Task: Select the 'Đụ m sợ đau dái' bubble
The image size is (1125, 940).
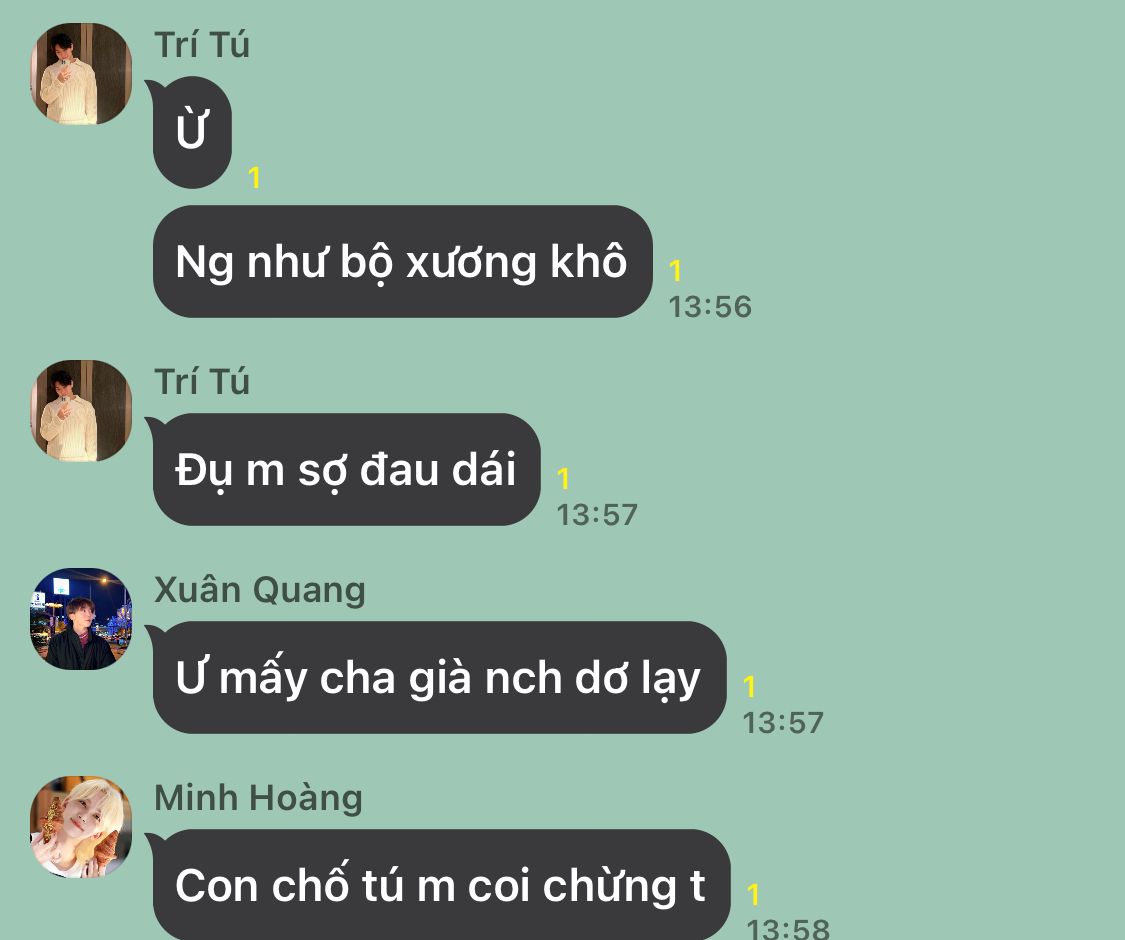Action: (x=346, y=469)
